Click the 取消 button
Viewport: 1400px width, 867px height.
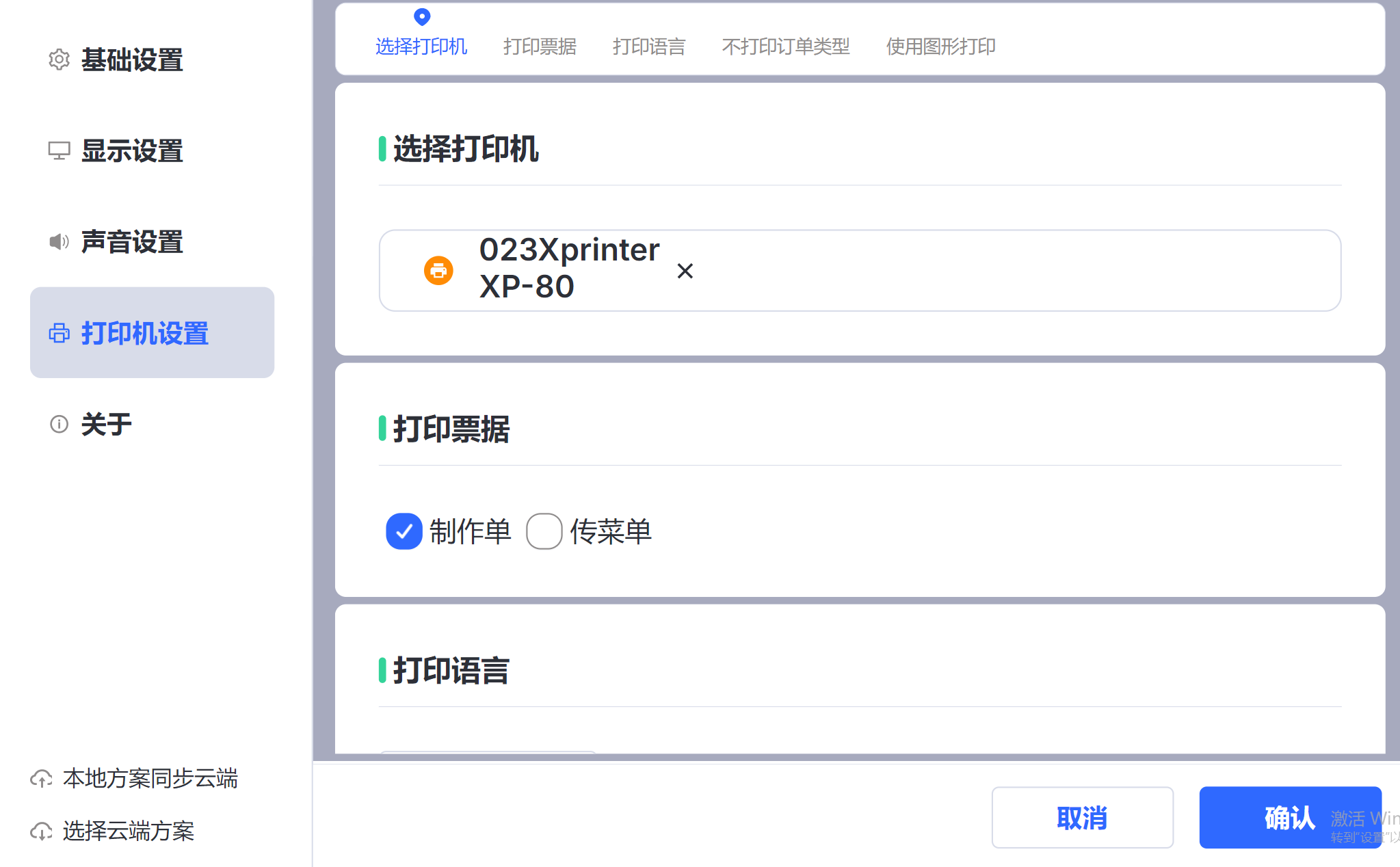(1082, 817)
